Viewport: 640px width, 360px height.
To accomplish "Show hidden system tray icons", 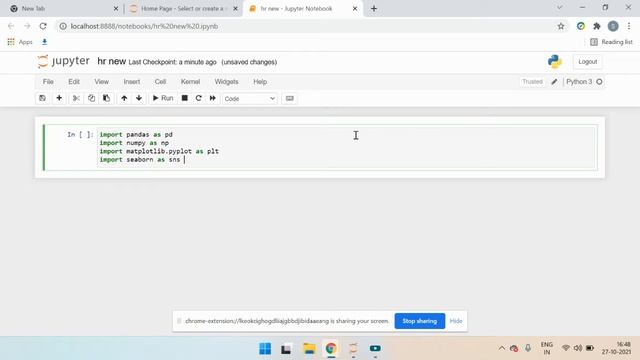I will tap(502, 348).
